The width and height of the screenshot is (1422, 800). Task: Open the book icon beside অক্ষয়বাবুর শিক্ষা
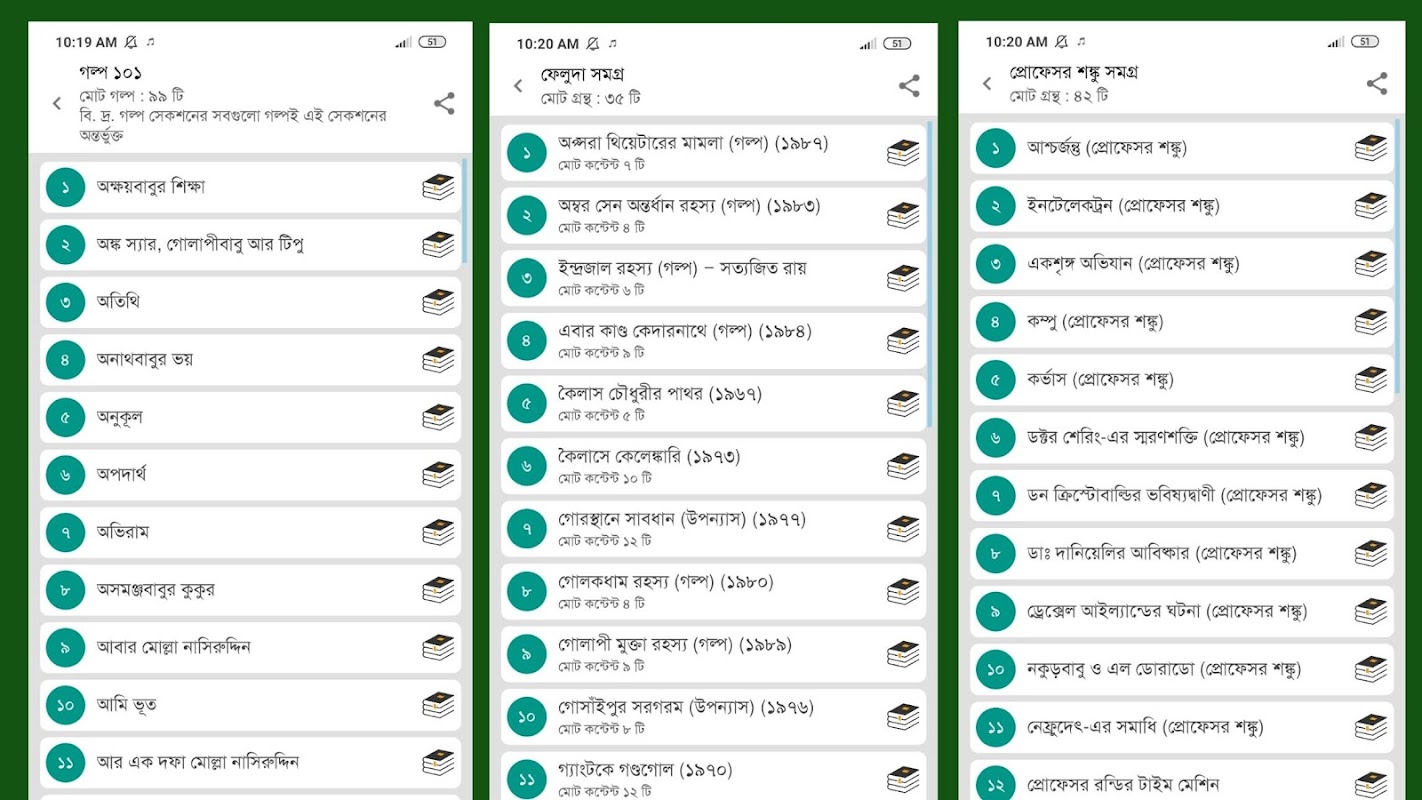[x=438, y=187]
